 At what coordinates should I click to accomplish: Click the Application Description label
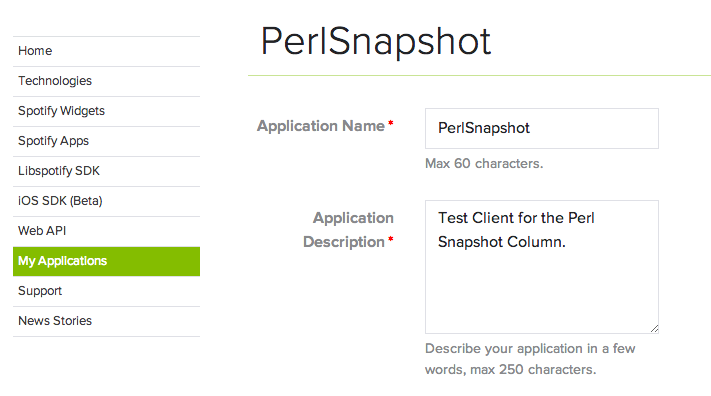[x=348, y=230]
